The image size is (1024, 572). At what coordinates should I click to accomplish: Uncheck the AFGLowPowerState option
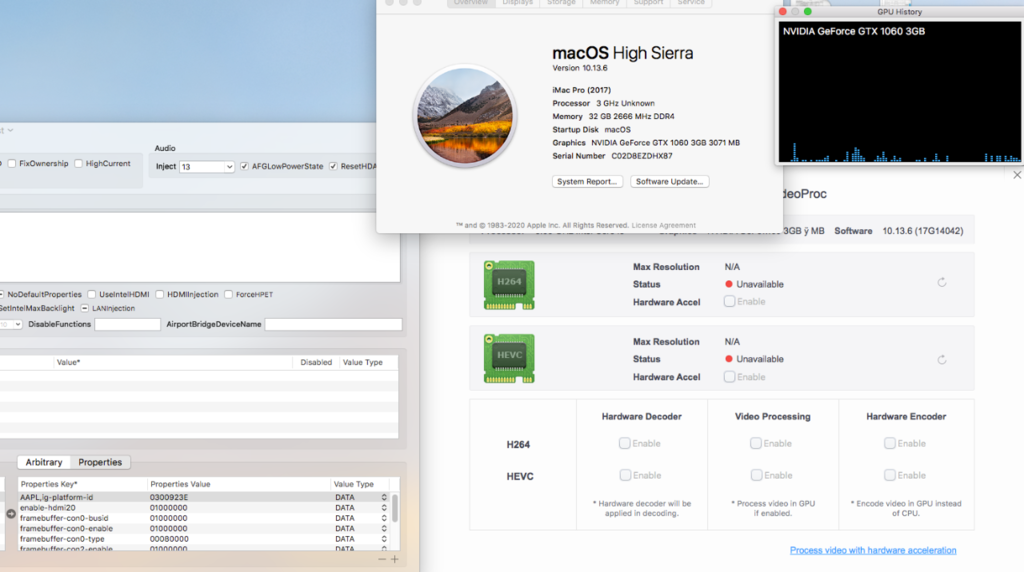(x=245, y=167)
